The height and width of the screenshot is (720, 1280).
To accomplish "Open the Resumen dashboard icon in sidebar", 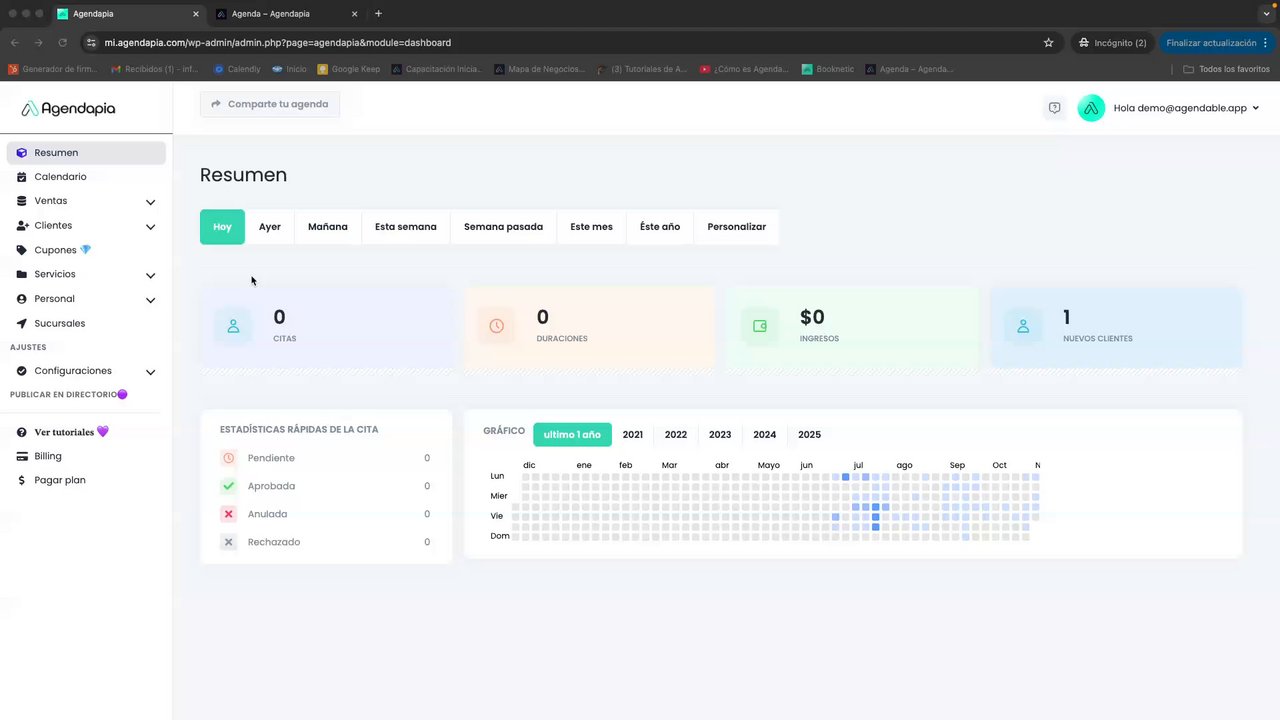I will (22, 153).
